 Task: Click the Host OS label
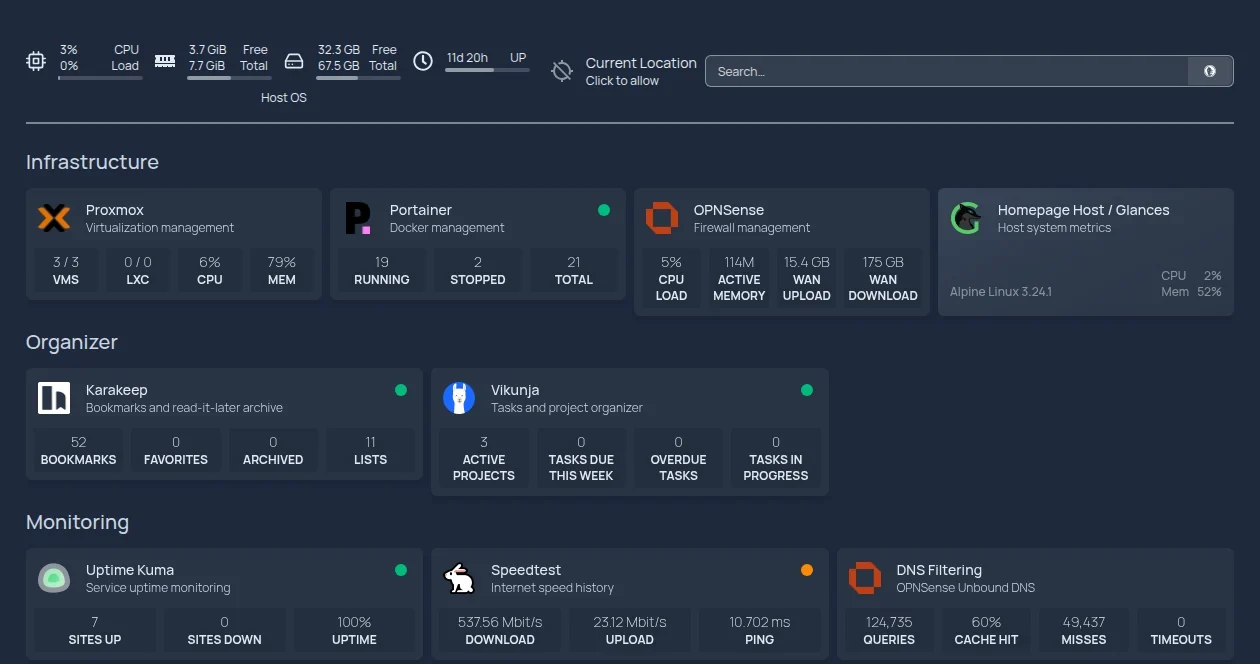click(284, 98)
